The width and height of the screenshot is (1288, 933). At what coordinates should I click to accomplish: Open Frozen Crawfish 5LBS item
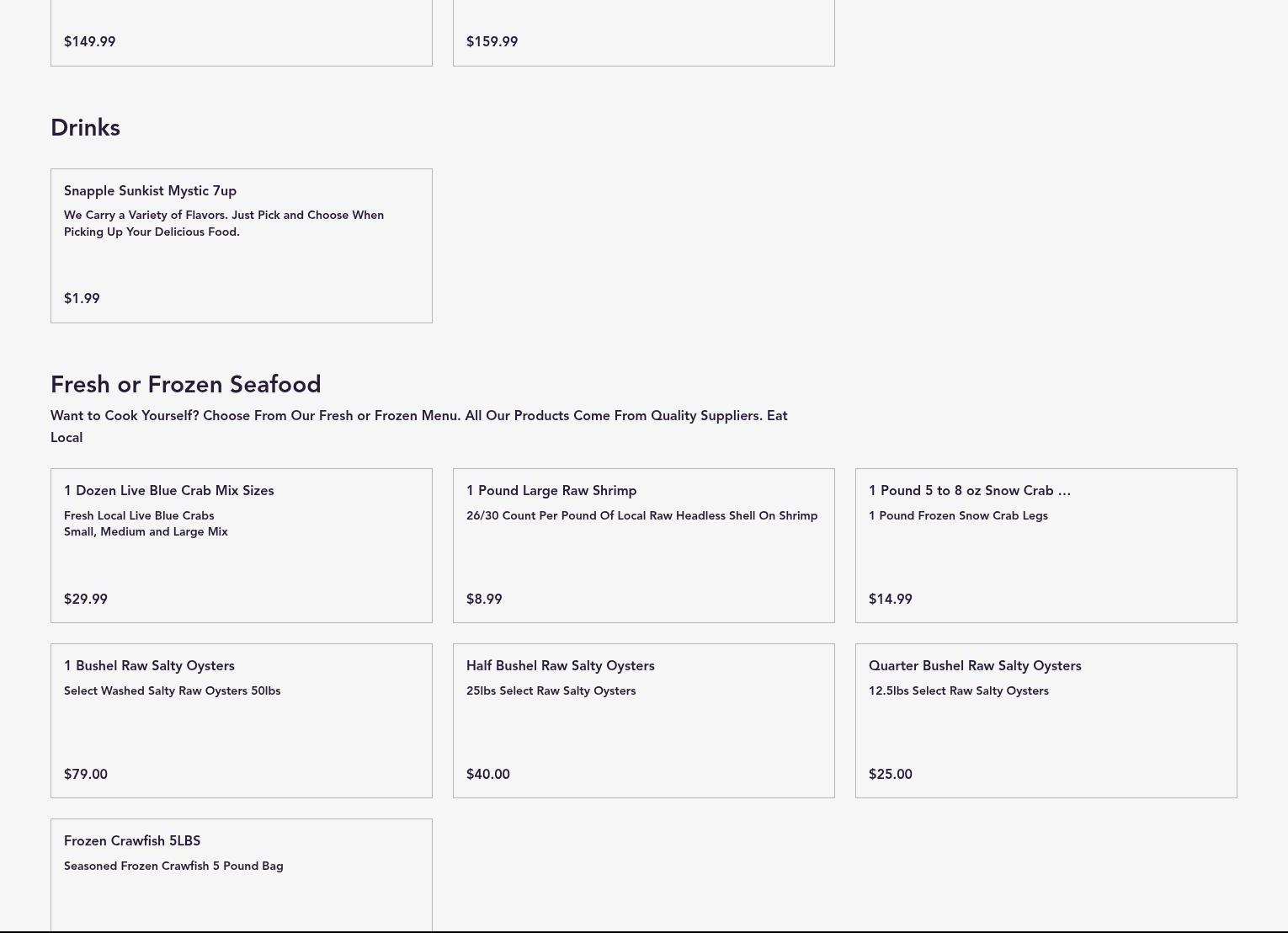coord(242,875)
